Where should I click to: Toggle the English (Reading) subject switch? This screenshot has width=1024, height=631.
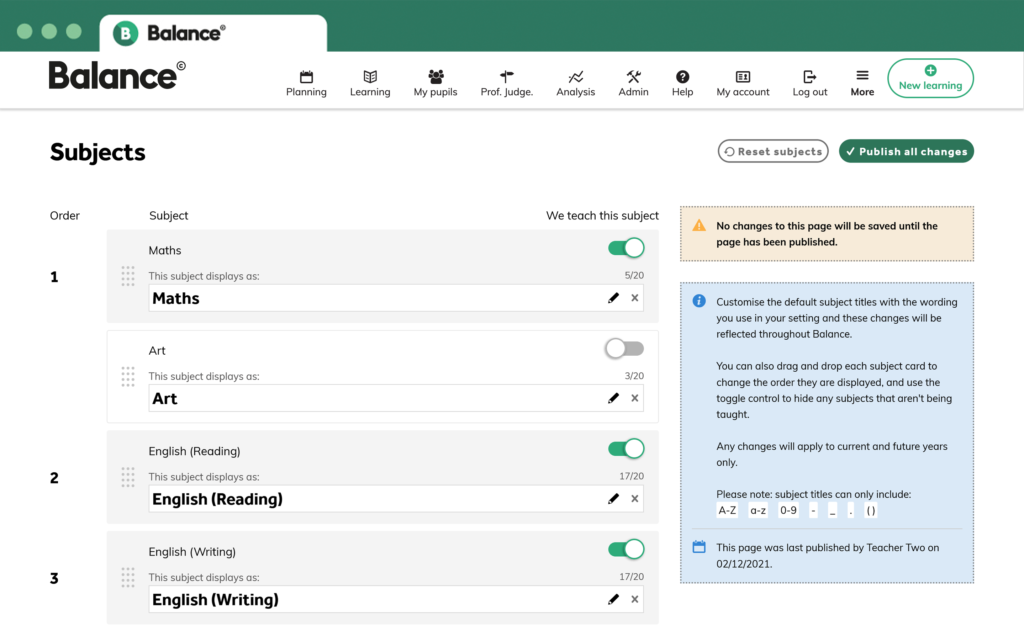coord(626,449)
